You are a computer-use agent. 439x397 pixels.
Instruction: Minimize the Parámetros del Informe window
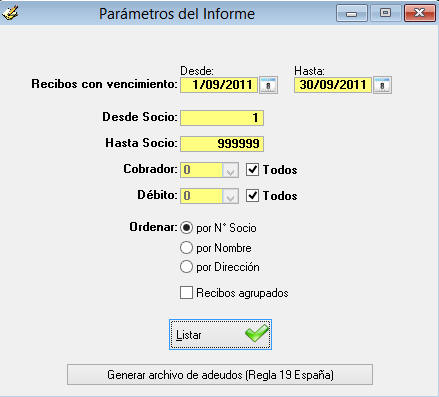pyautogui.click(x=352, y=13)
